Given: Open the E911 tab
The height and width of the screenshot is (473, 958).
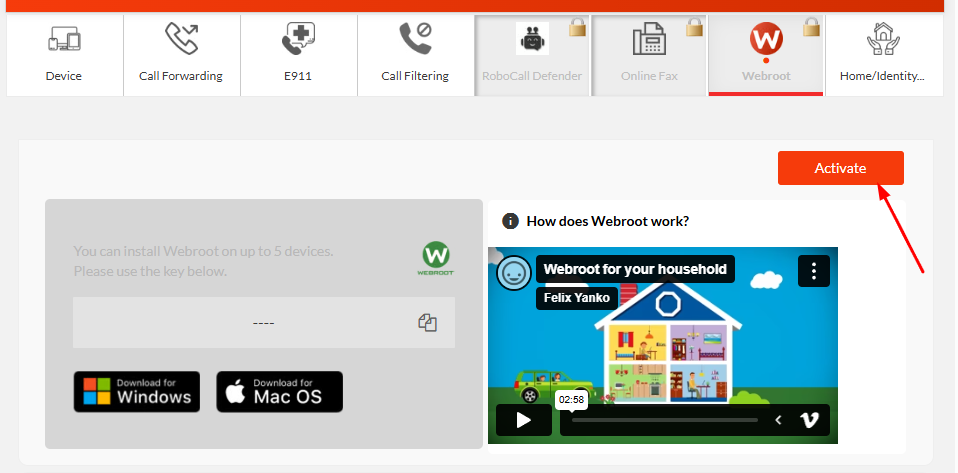Looking at the screenshot, I should coord(298,55).
